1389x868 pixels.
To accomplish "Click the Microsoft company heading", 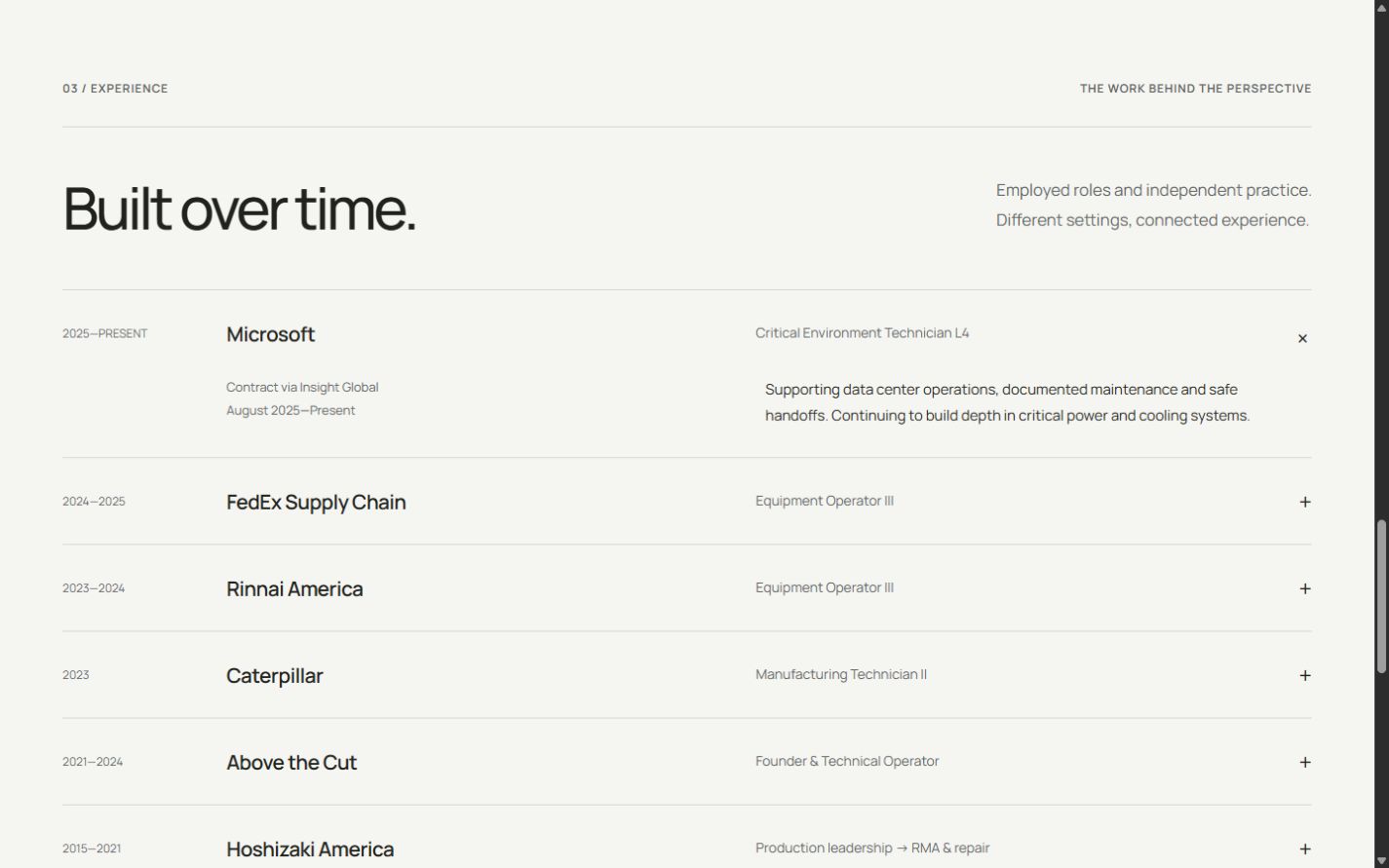I will (270, 334).
